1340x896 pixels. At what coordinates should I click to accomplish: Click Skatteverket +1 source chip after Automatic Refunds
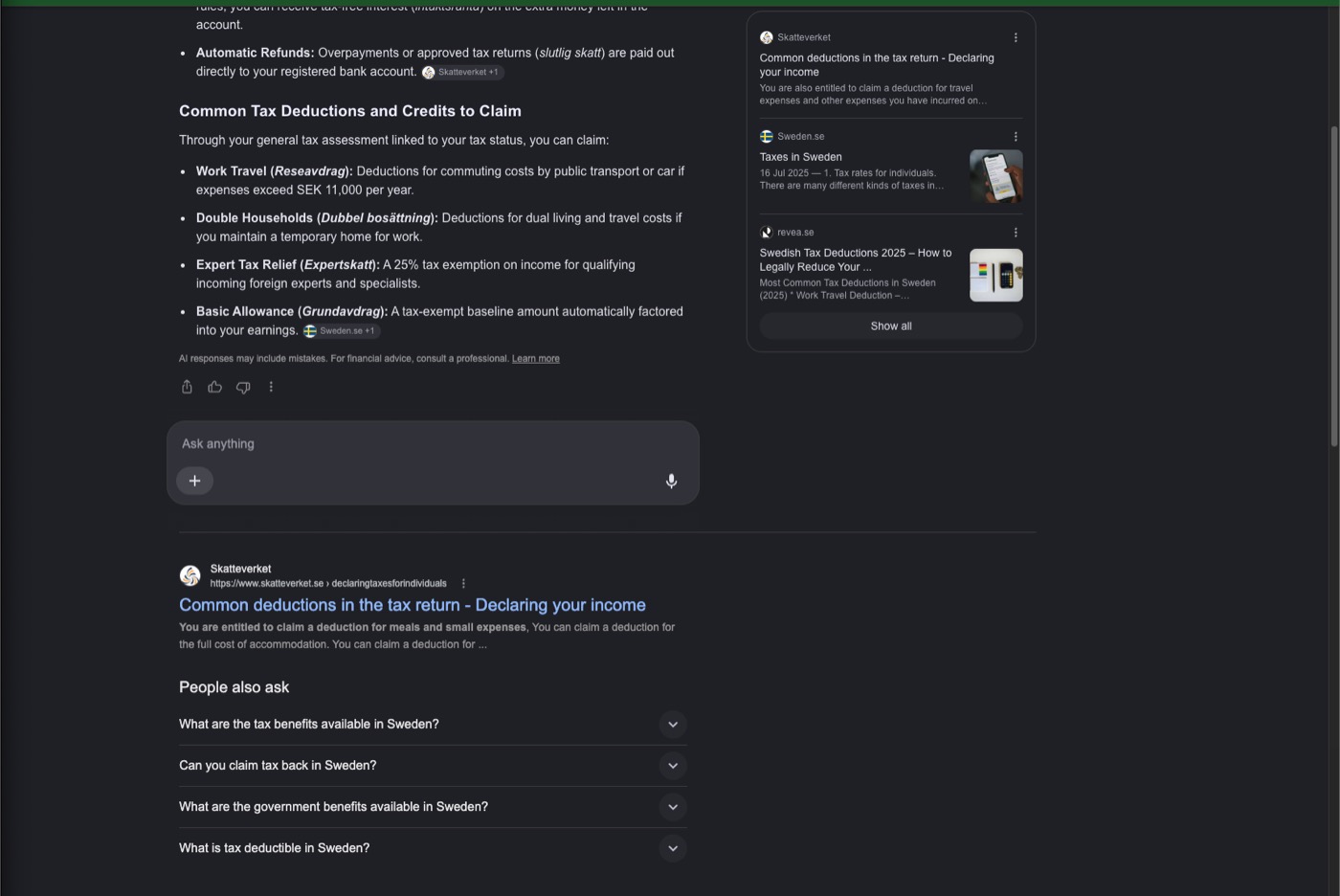(462, 72)
